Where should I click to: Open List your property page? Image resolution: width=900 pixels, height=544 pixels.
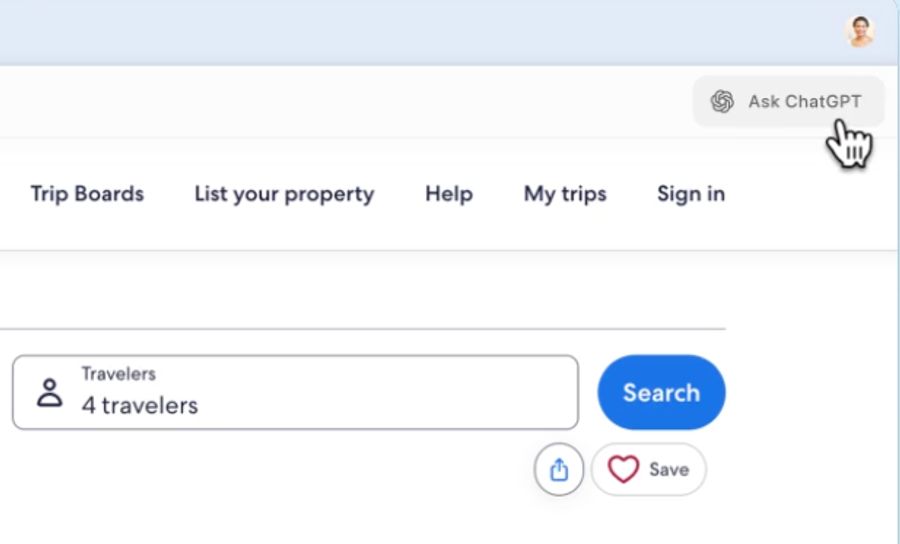click(x=284, y=194)
